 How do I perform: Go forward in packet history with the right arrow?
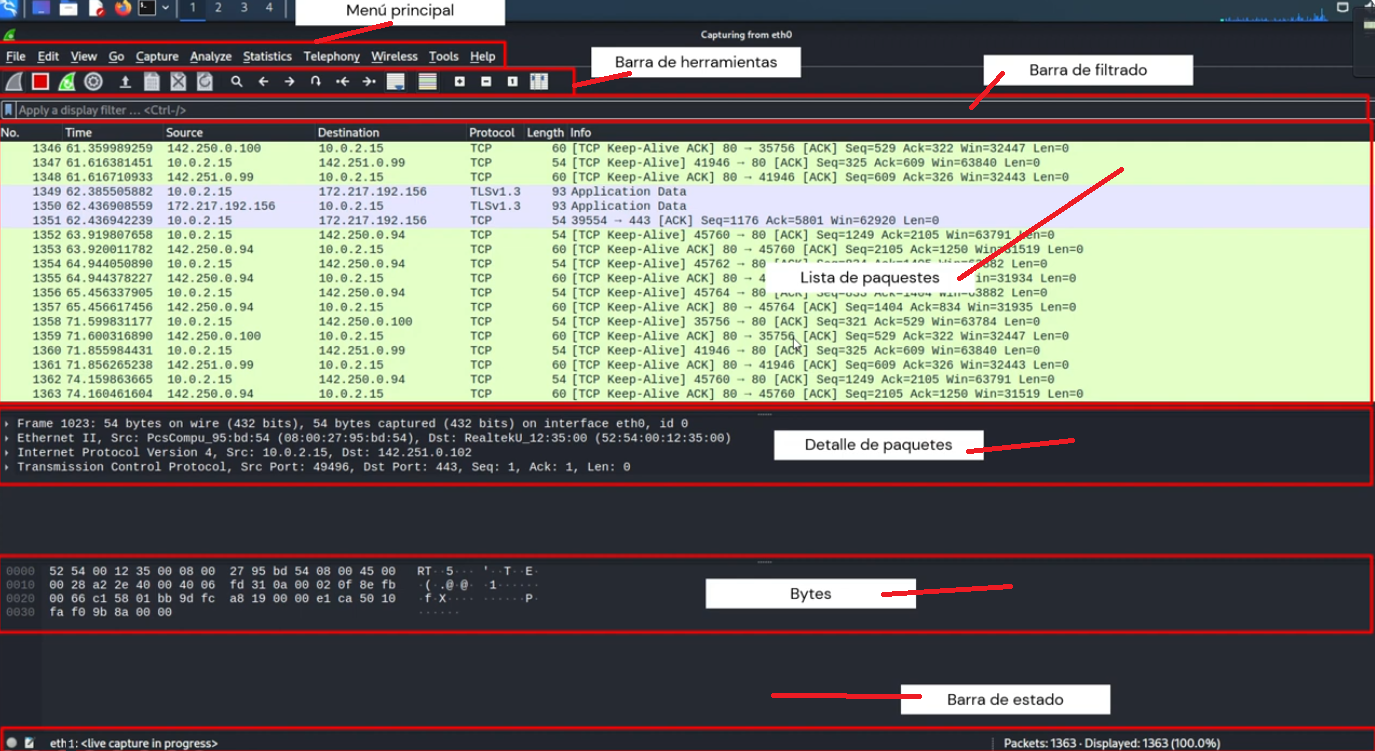pyautogui.click(x=289, y=82)
